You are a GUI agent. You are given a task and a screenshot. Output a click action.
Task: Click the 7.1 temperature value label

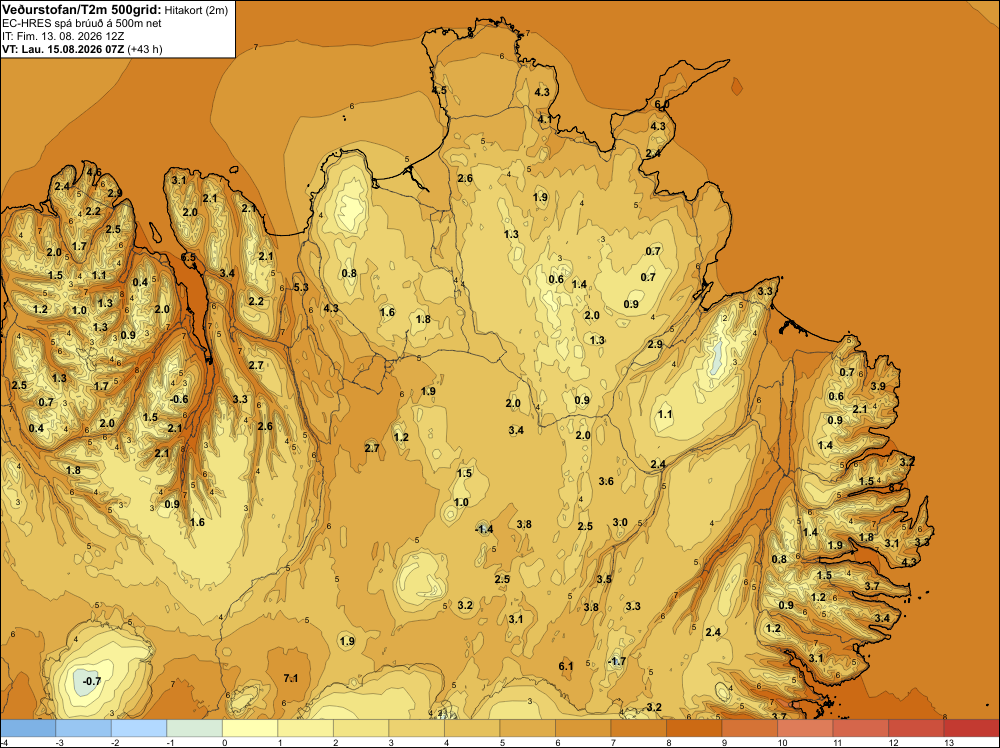pyautogui.click(x=291, y=678)
